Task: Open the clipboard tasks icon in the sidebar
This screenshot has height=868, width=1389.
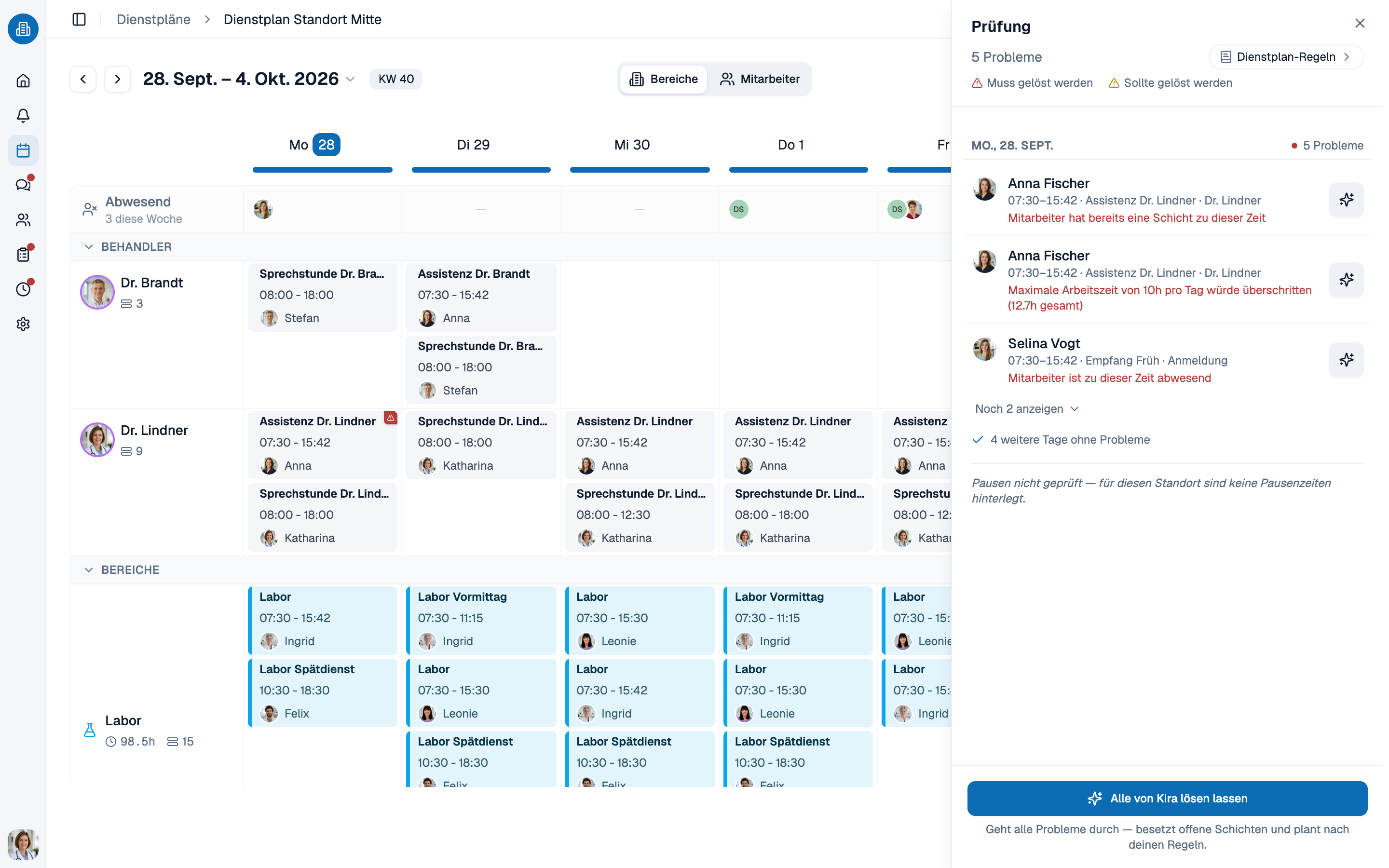Action: click(x=23, y=254)
